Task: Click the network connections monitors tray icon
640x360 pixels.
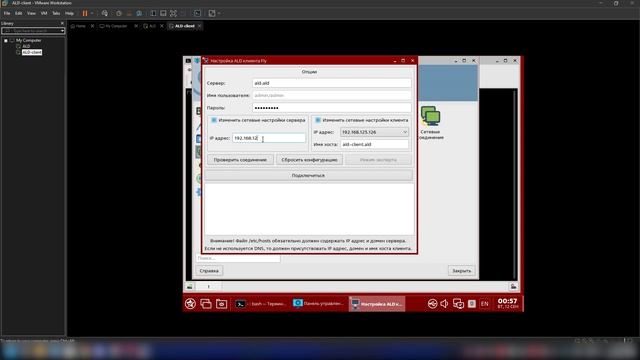Action: tap(458, 304)
